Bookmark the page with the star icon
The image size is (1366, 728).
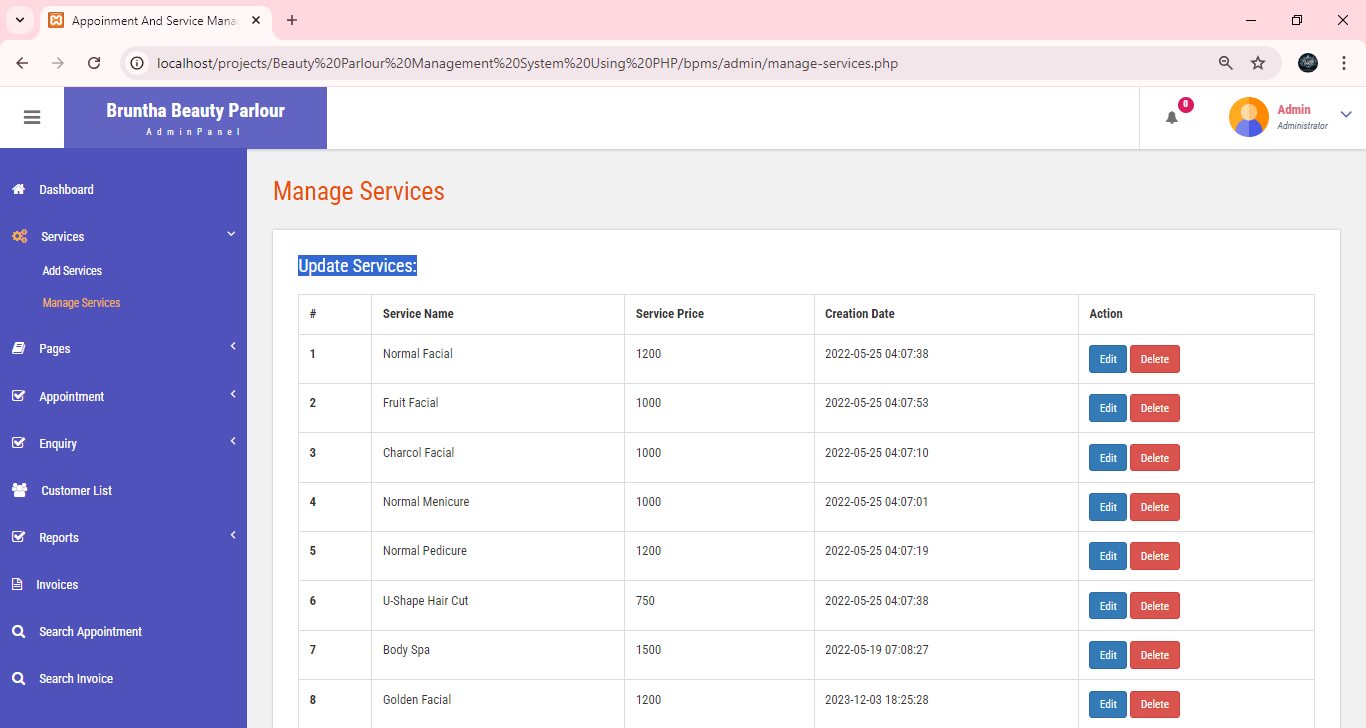click(x=1258, y=62)
